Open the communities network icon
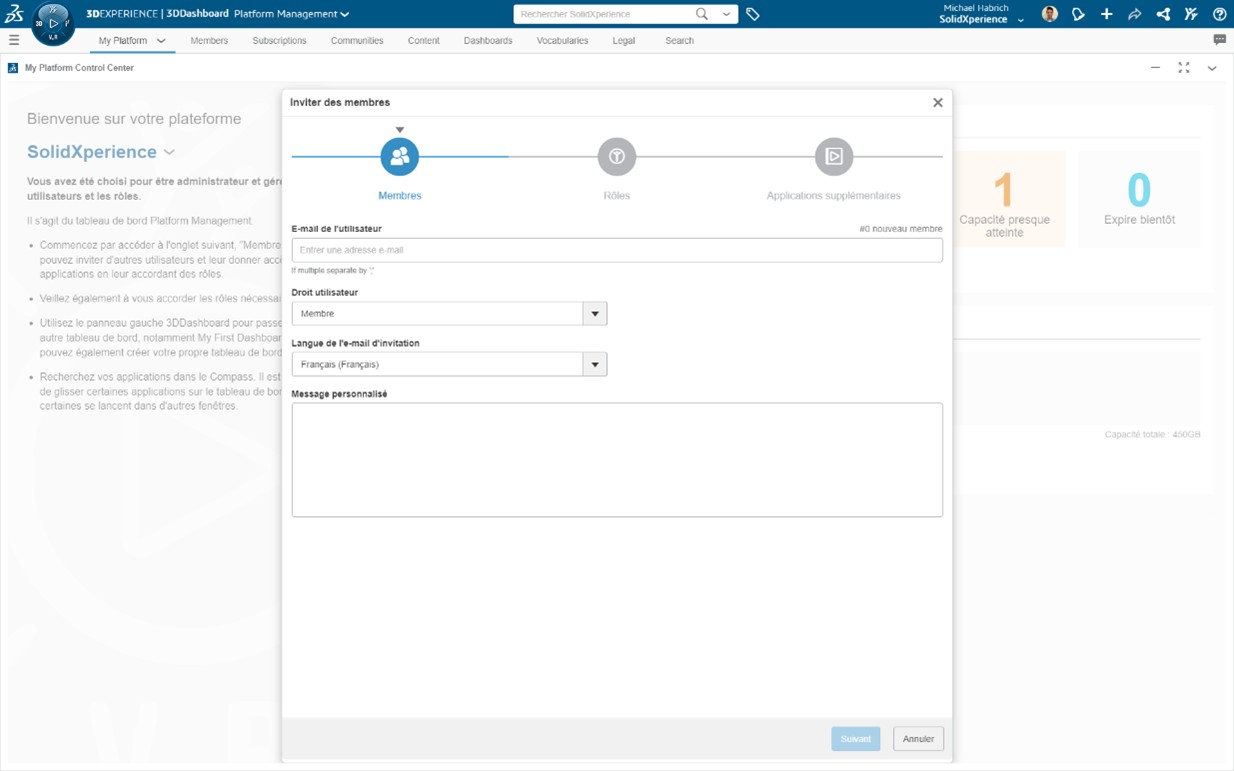1234x771 pixels. pos(1163,14)
